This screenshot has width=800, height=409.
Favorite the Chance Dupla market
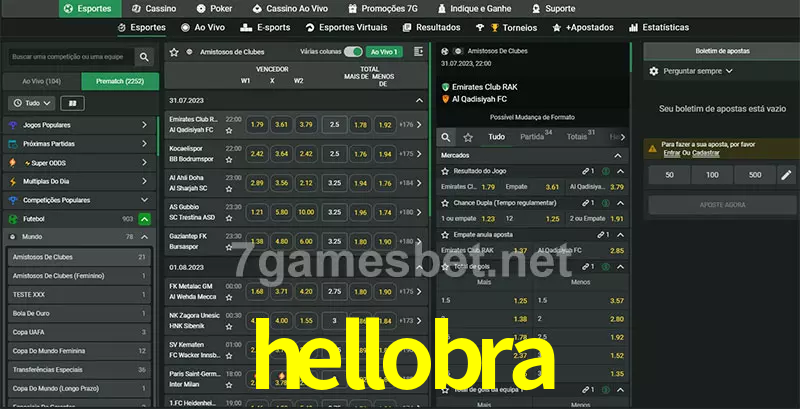point(445,203)
